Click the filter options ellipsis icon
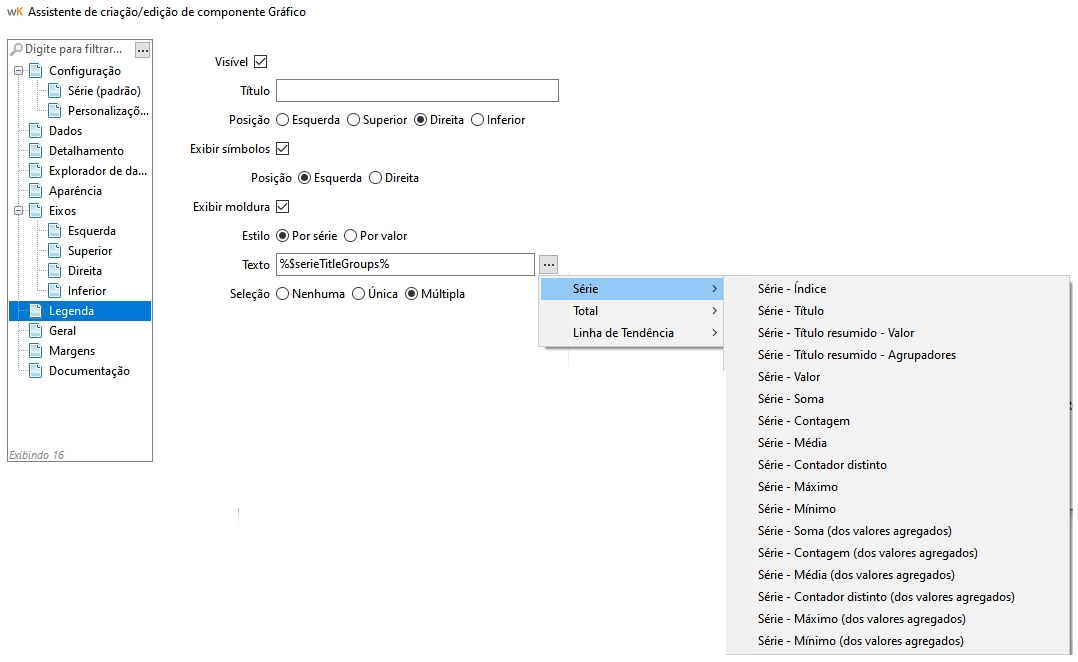The image size is (1078, 662). (143, 49)
